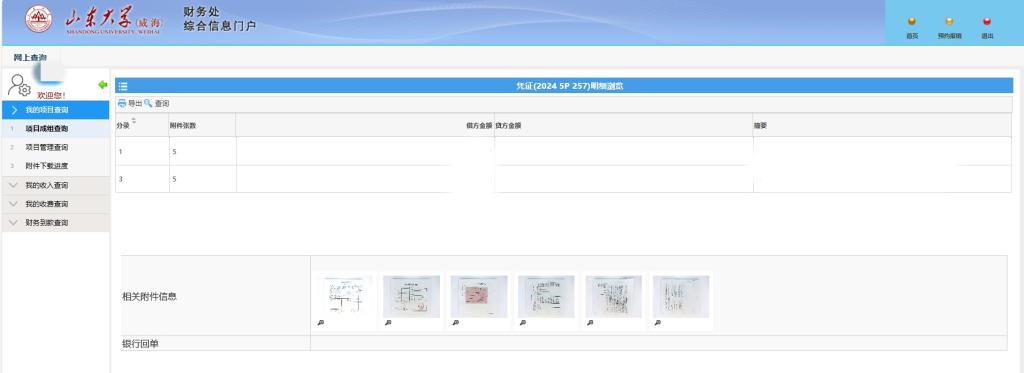Open the list menu icon in blue title bar
1024x373 pixels.
(x=123, y=86)
